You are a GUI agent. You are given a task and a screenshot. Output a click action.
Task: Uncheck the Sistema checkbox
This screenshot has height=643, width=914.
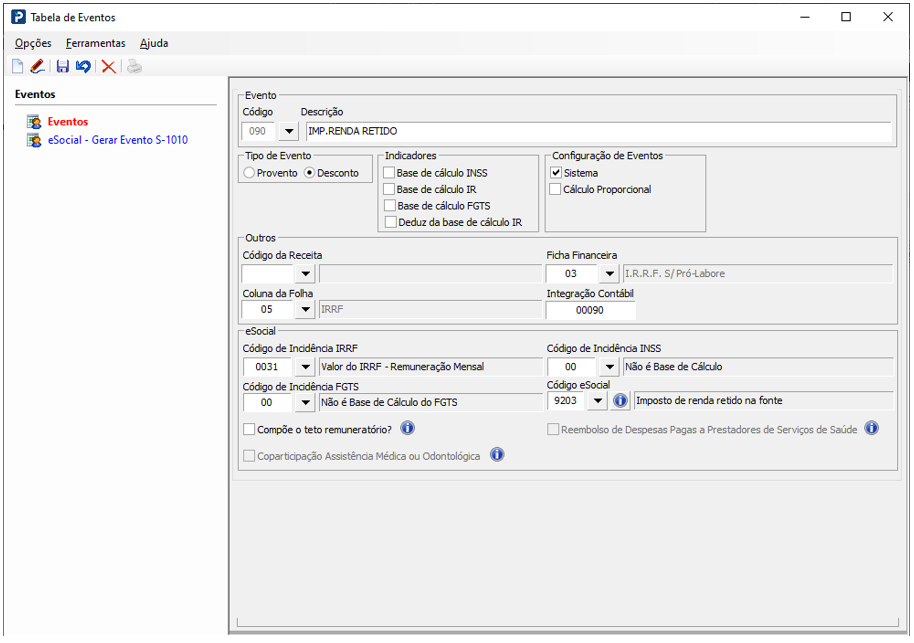pos(556,173)
